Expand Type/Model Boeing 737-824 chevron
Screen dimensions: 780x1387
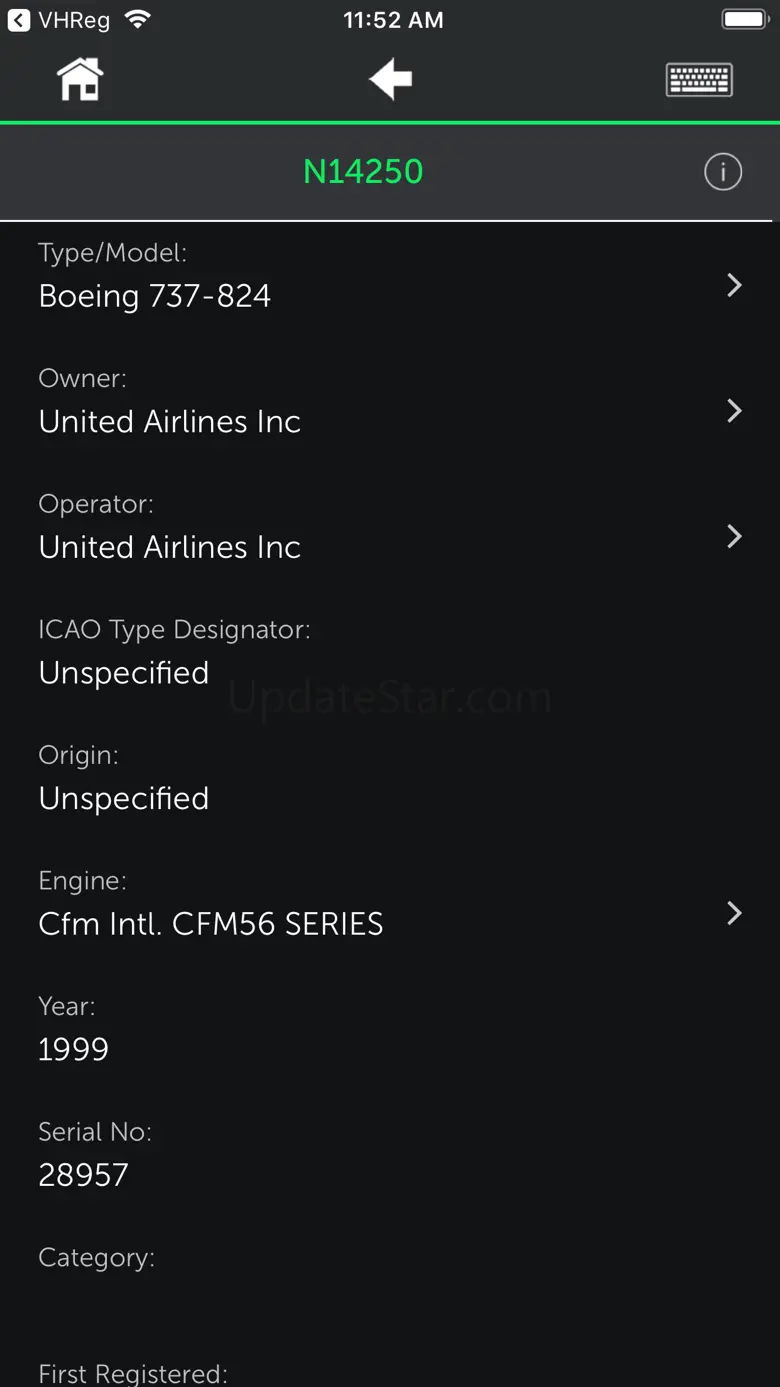click(734, 285)
